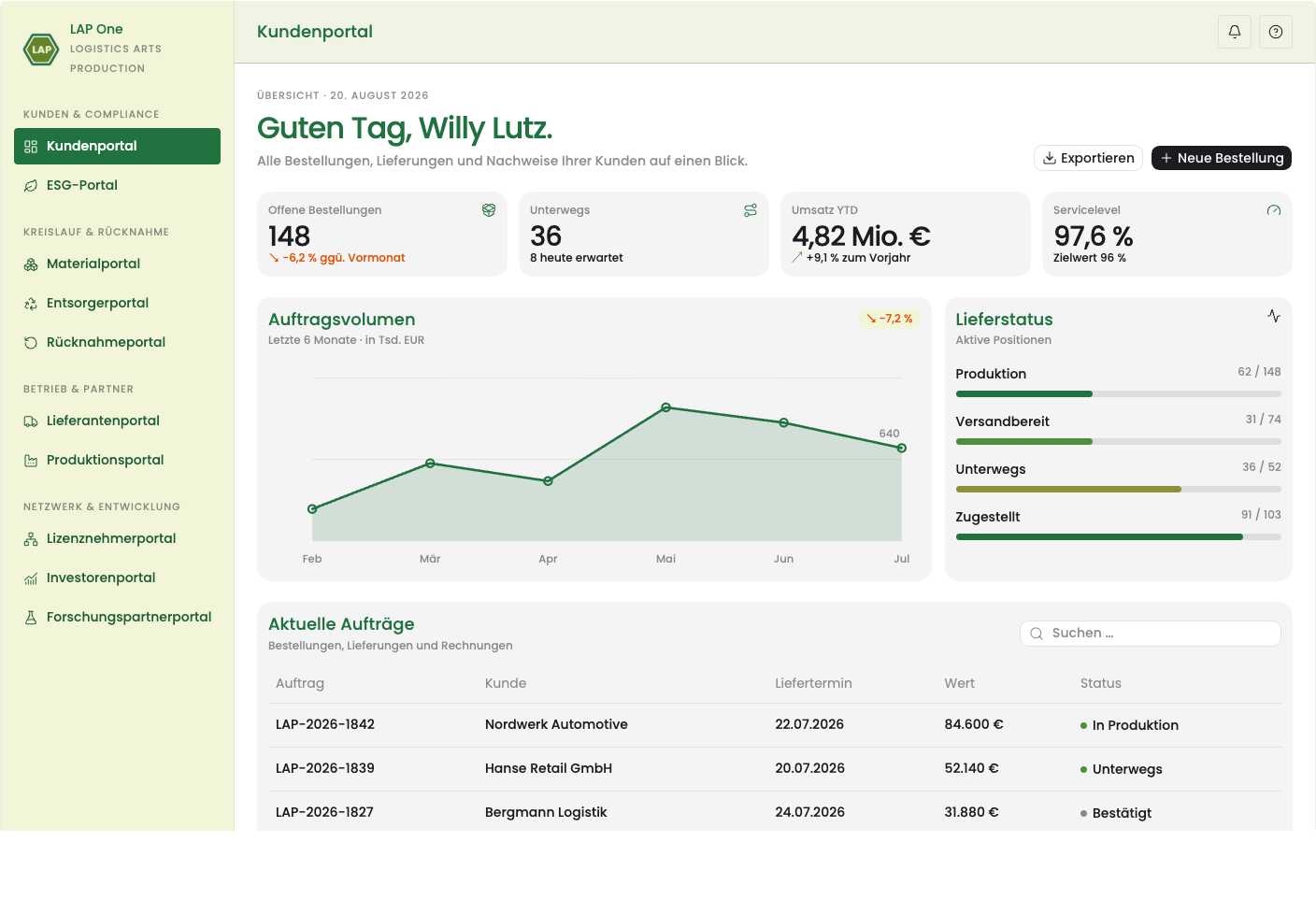This screenshot has width=1316, height=913.
Task: Click the Unterwegs progress bar
Action: 1119,490
